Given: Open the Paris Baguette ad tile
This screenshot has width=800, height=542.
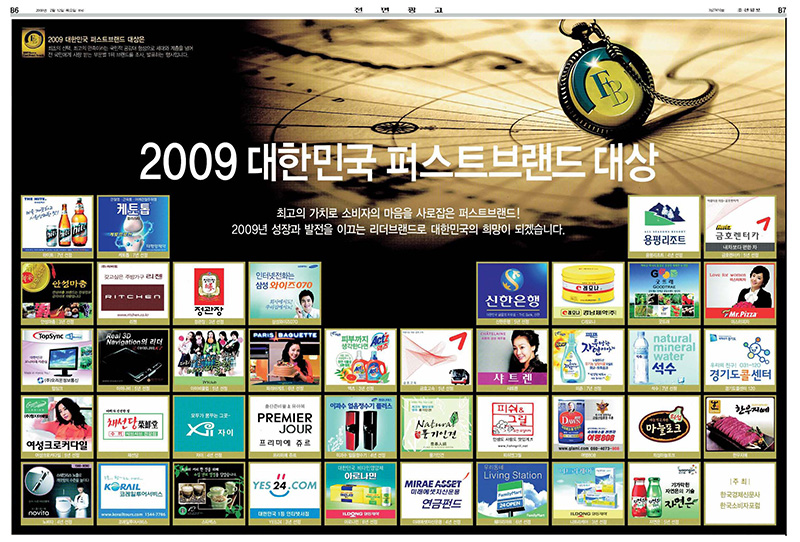Looking at the screenshot, I should tap(286, 355).
